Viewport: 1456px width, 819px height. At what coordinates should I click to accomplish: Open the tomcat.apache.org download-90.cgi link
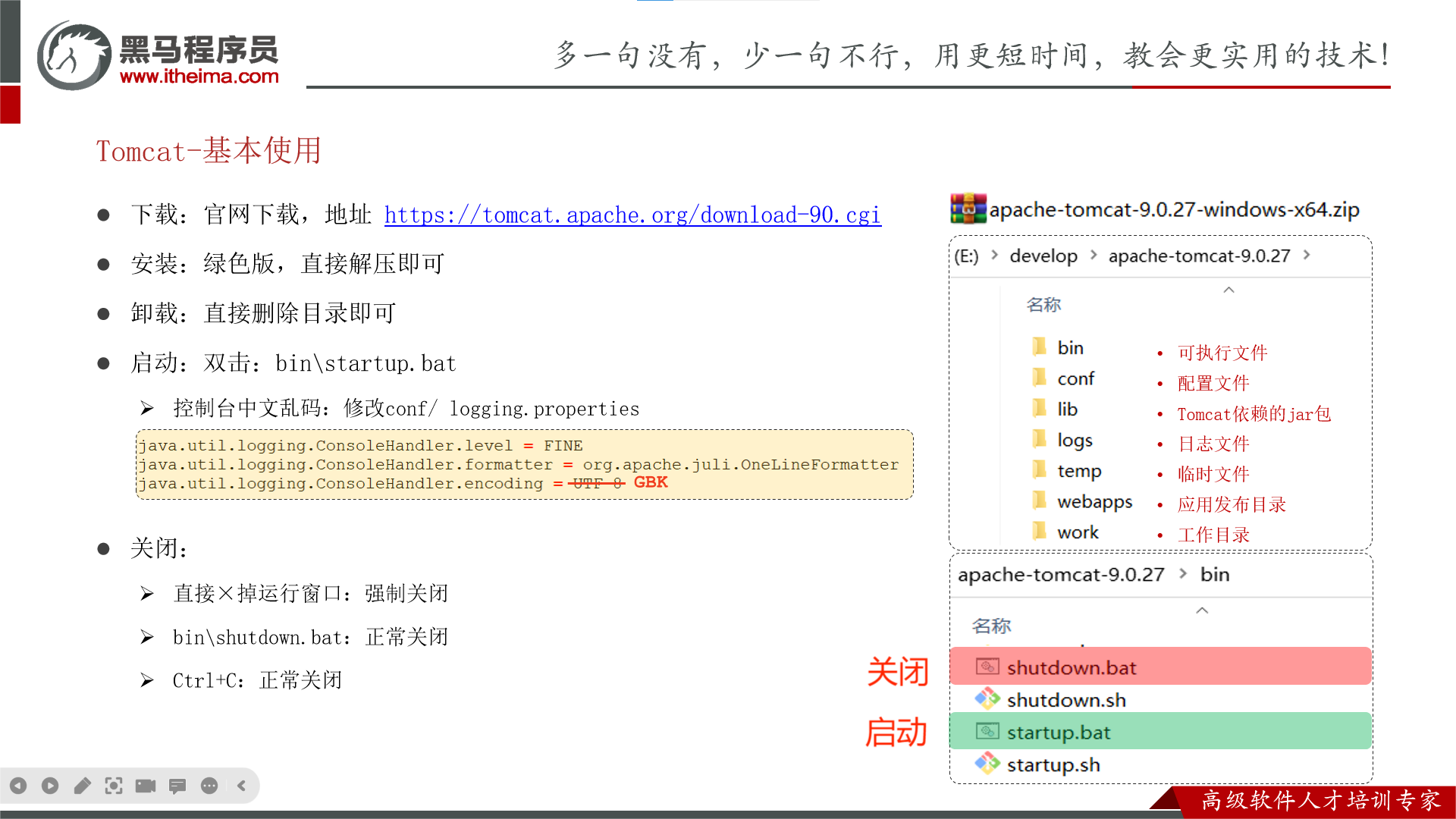pos(632,215)
